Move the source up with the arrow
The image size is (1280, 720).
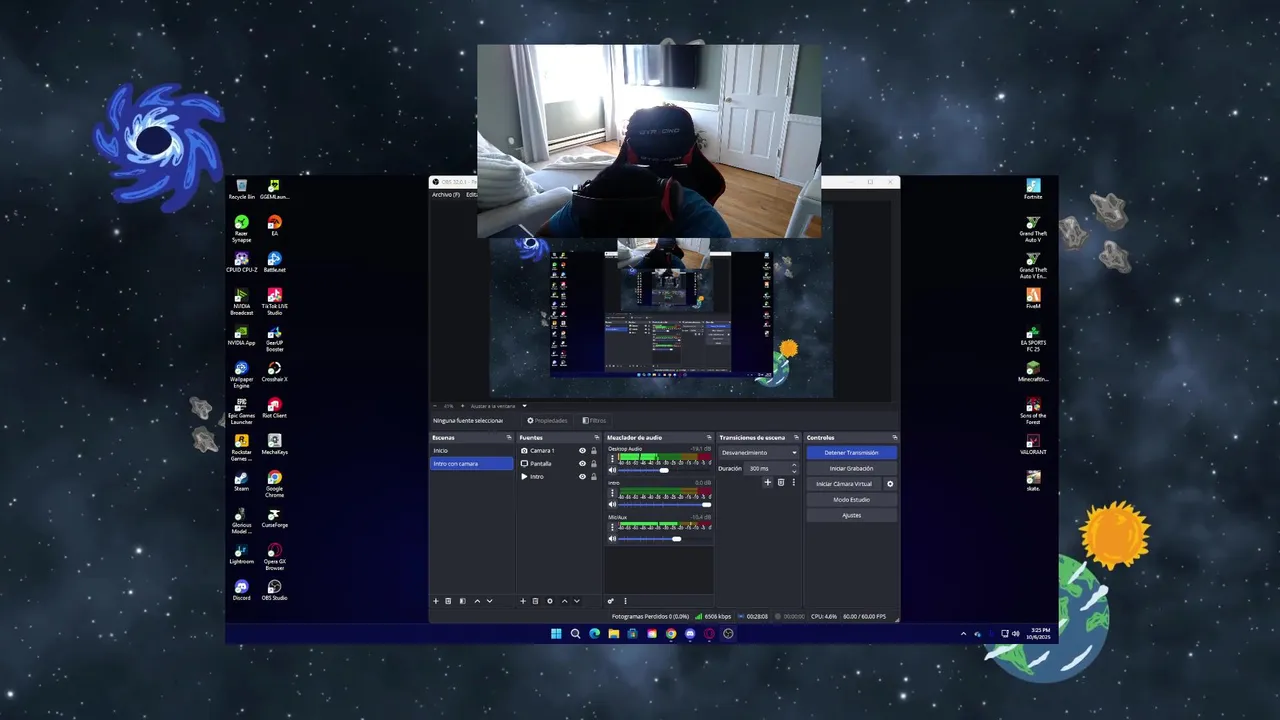coord(563,601)
